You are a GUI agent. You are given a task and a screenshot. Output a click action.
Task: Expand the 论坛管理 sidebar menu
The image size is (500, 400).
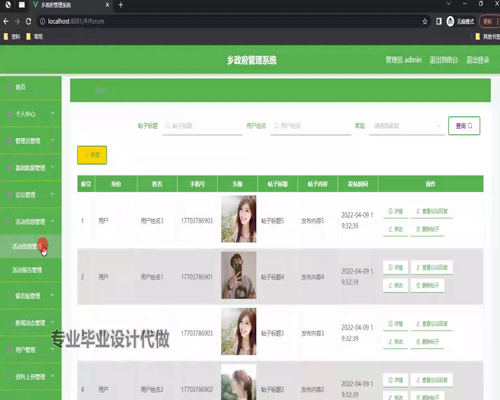click(31, 195)
